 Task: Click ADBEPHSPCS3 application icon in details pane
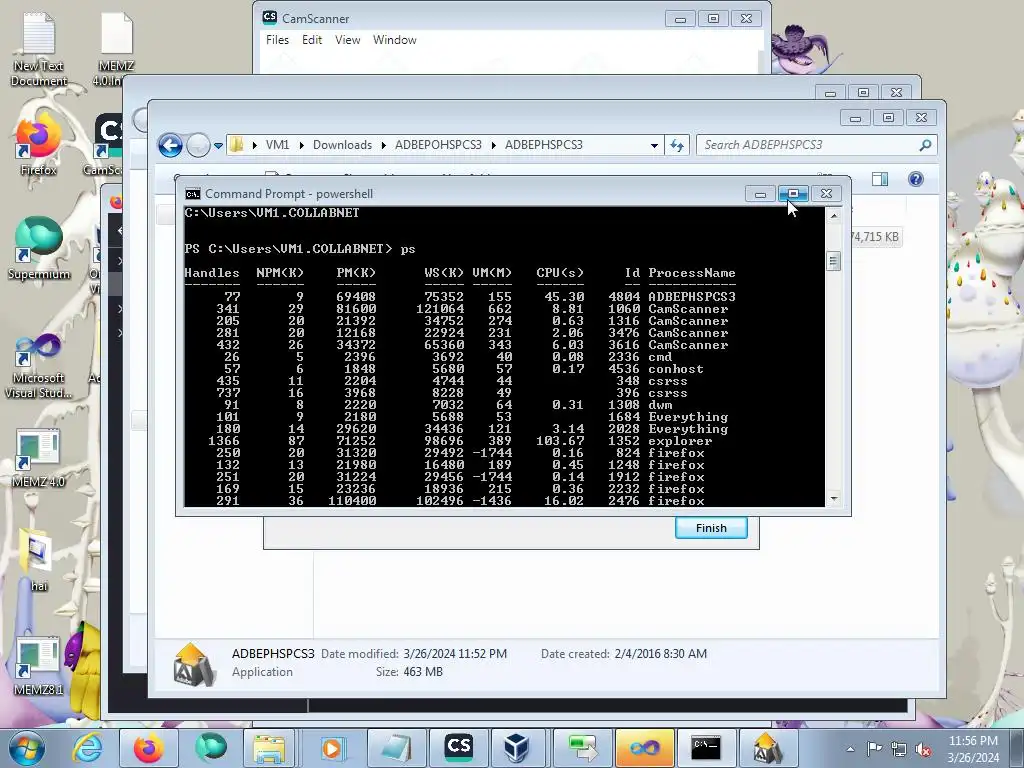pos(194,664)
